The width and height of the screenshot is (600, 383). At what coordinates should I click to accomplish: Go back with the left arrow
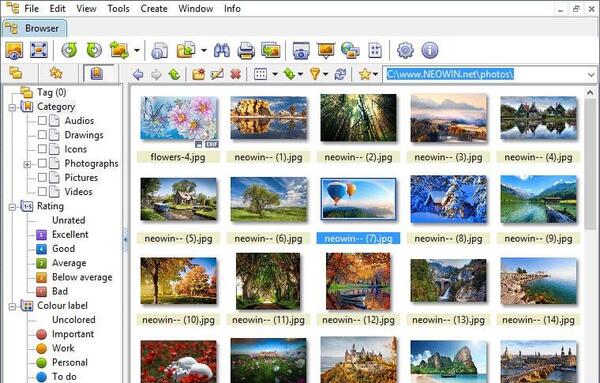tap(138, 74)
